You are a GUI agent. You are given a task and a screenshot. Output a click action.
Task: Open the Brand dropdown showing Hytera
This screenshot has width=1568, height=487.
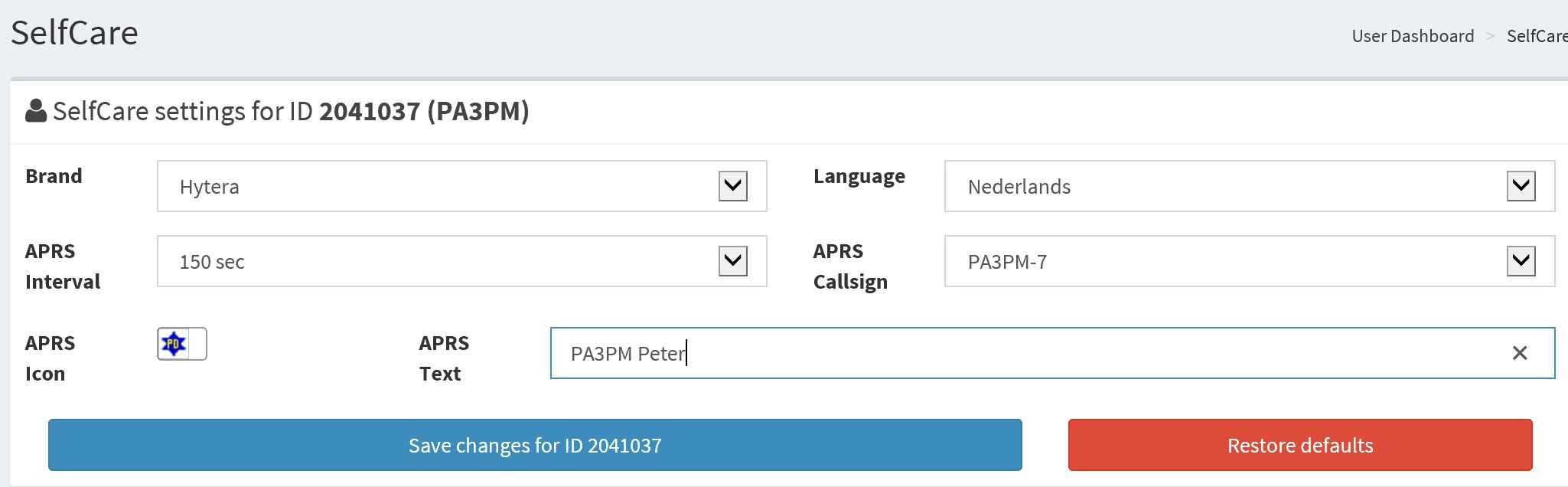pyautogui.click(x=462, y=186)
